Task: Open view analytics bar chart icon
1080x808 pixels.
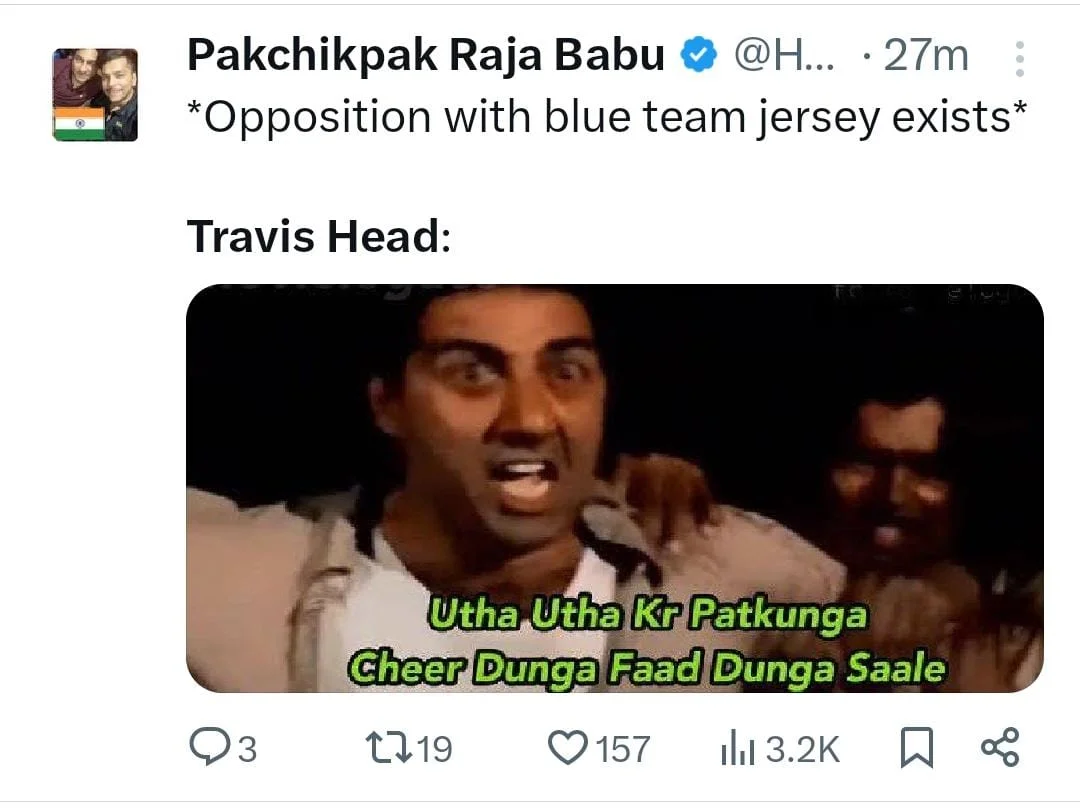Action: (x=738, y=749)
